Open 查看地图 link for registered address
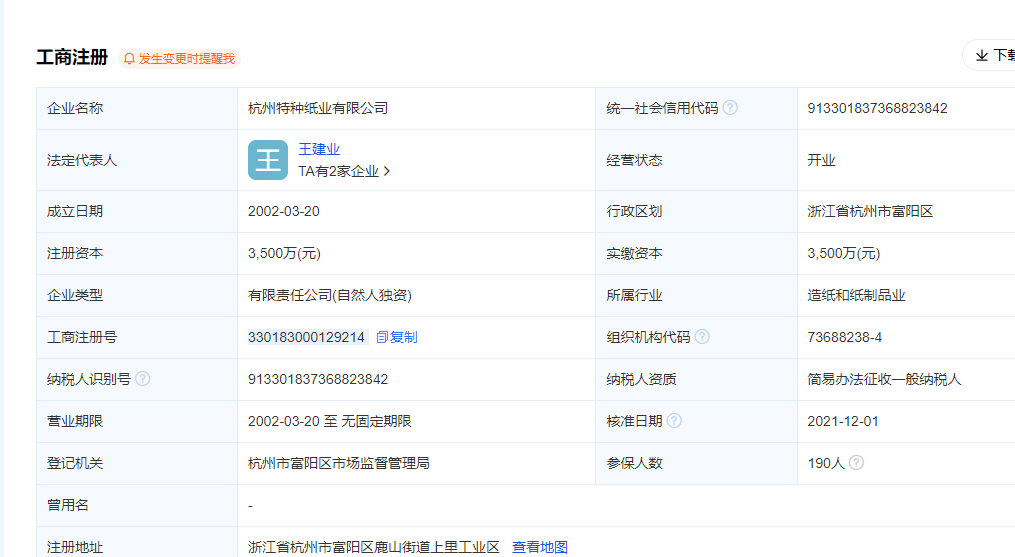The width and height of the screenshot is (1015, 557). (540, 547)
